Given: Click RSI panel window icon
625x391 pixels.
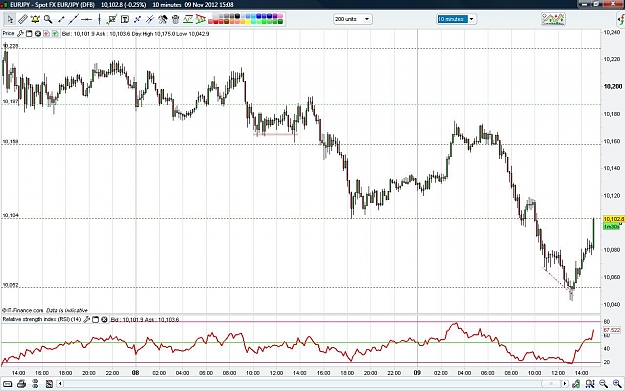Looking at the screenshot, I should (x=95, y=320).
